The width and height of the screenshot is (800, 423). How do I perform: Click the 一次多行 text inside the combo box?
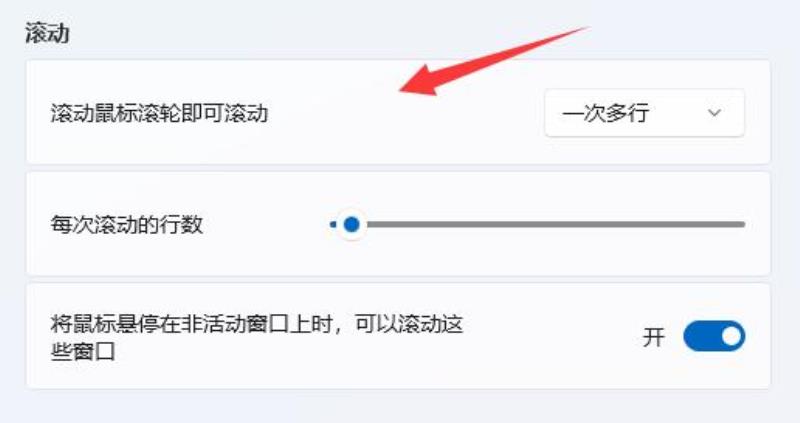point(606,113)
